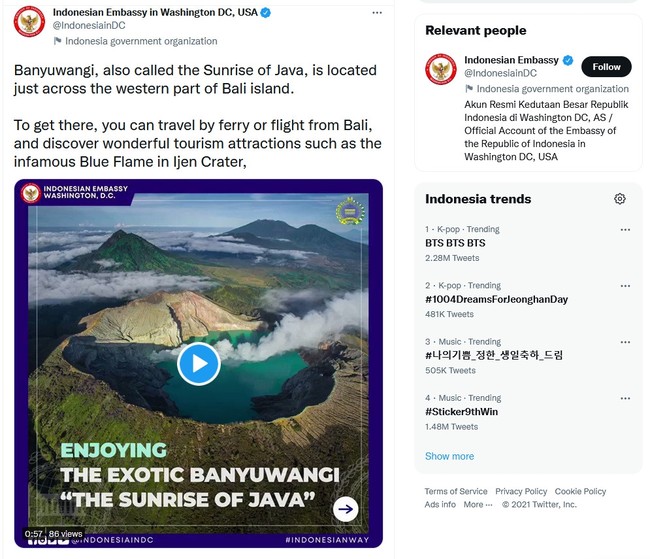Open the Terms of Service link
650x559 pixels.
(x=456, y=491)
